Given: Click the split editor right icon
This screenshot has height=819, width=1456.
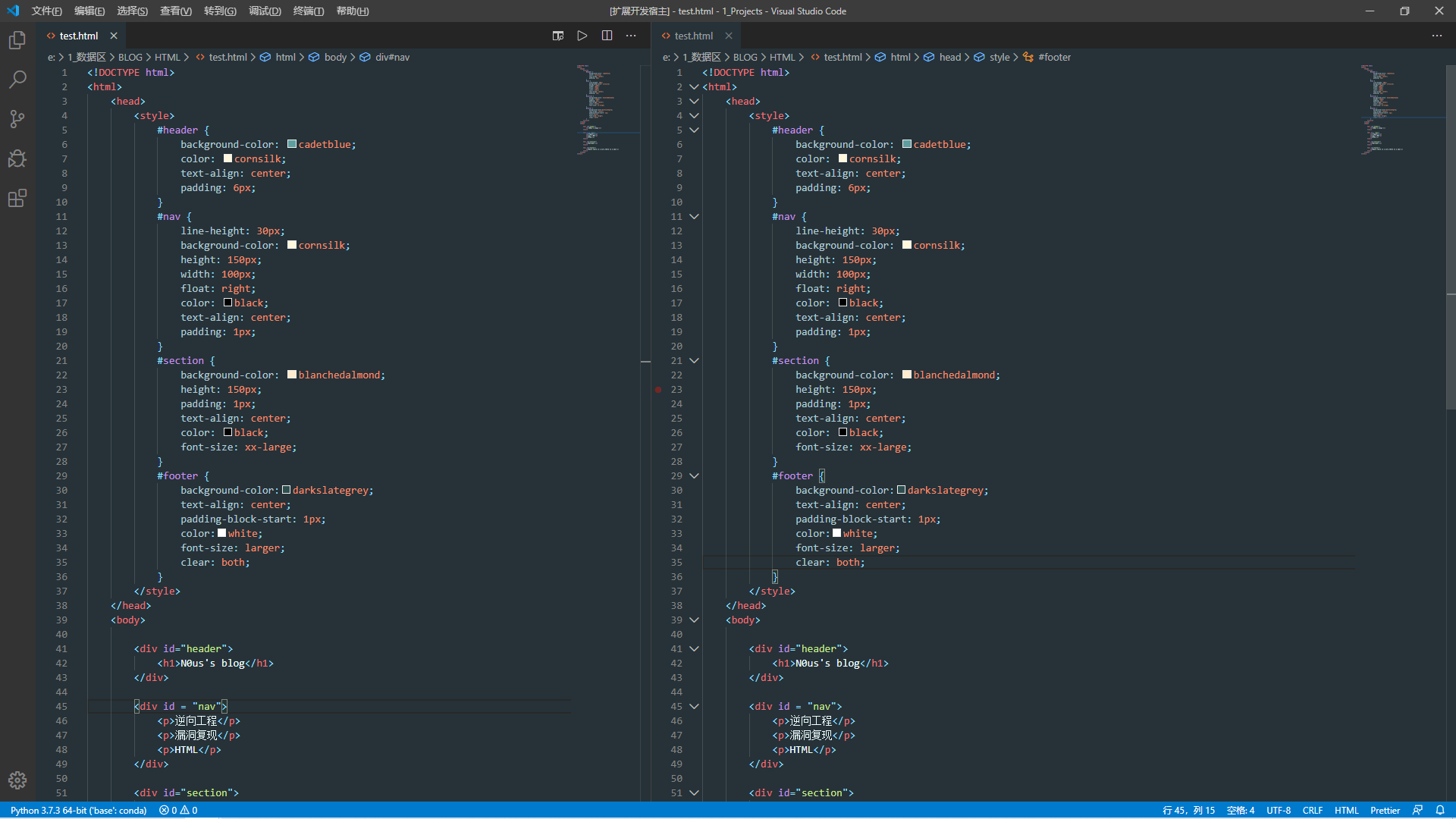Looking at the screenshot, I should [x=607, y=36].
